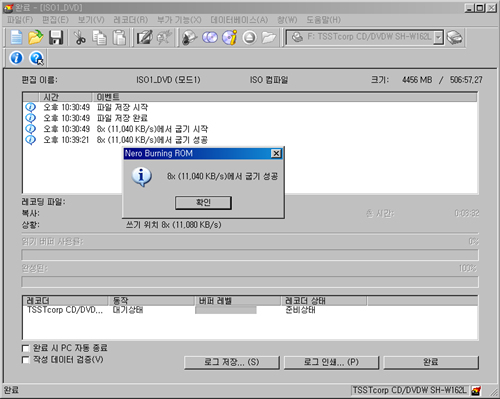500x399 pixels.
Task: Click the context Help question mark icon
Action: (x=36, y=58)
